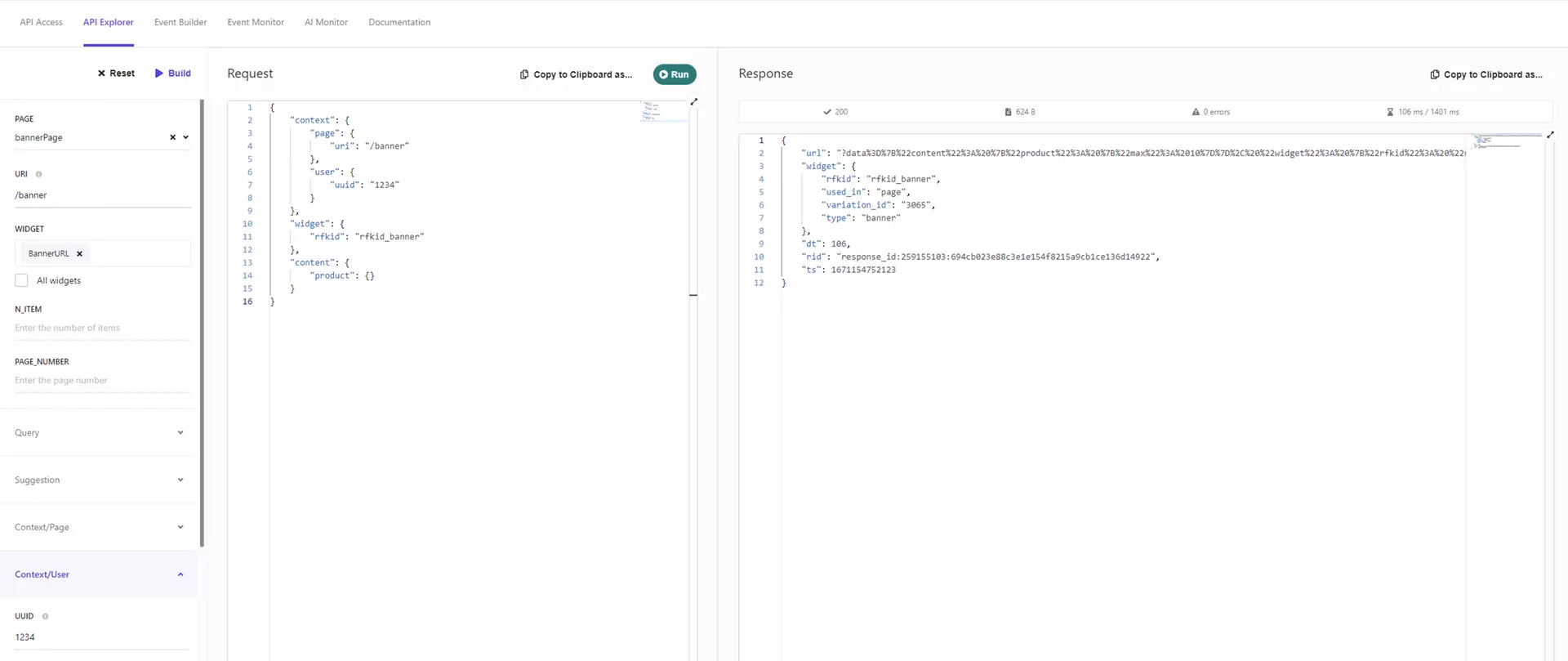1568x661 pixels.
Task: Collapse the Context/User section
Action: click(x=99, y=574)
